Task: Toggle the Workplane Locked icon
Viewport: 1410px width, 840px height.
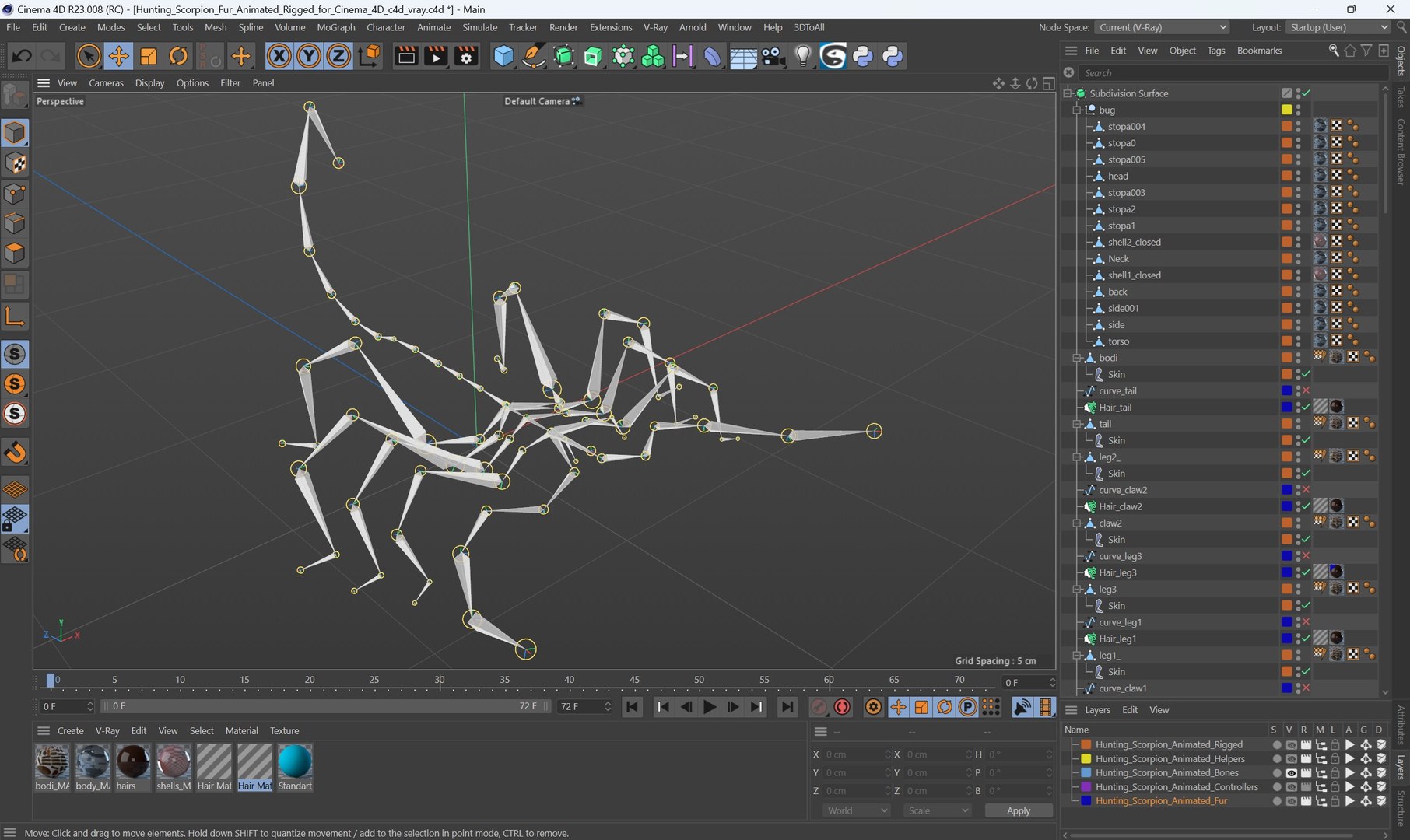Action: 15,519
